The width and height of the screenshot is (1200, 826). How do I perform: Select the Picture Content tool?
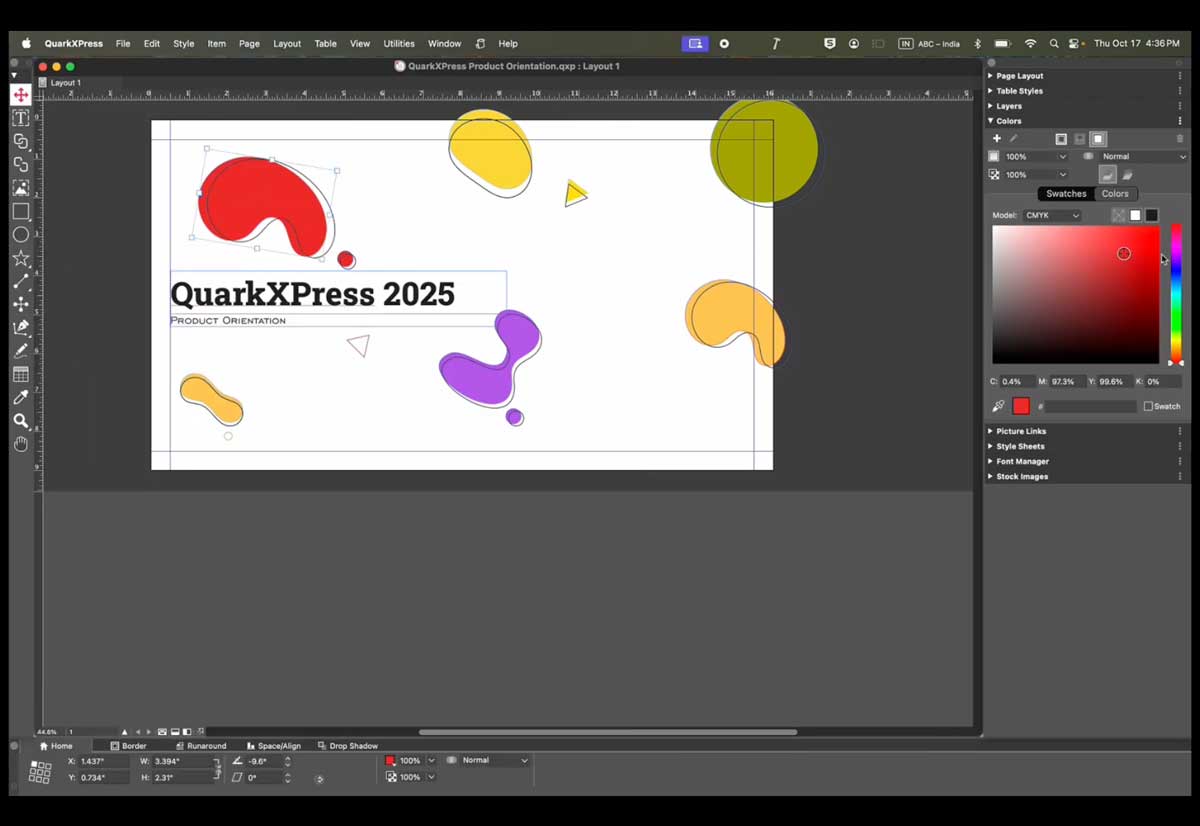click(x=20, y=188)
